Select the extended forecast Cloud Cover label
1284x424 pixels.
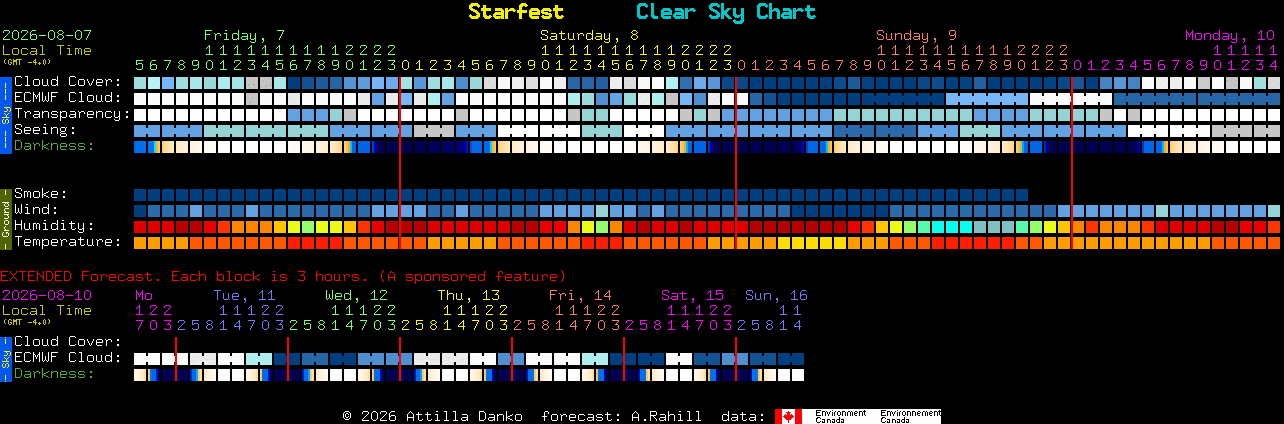68,342
